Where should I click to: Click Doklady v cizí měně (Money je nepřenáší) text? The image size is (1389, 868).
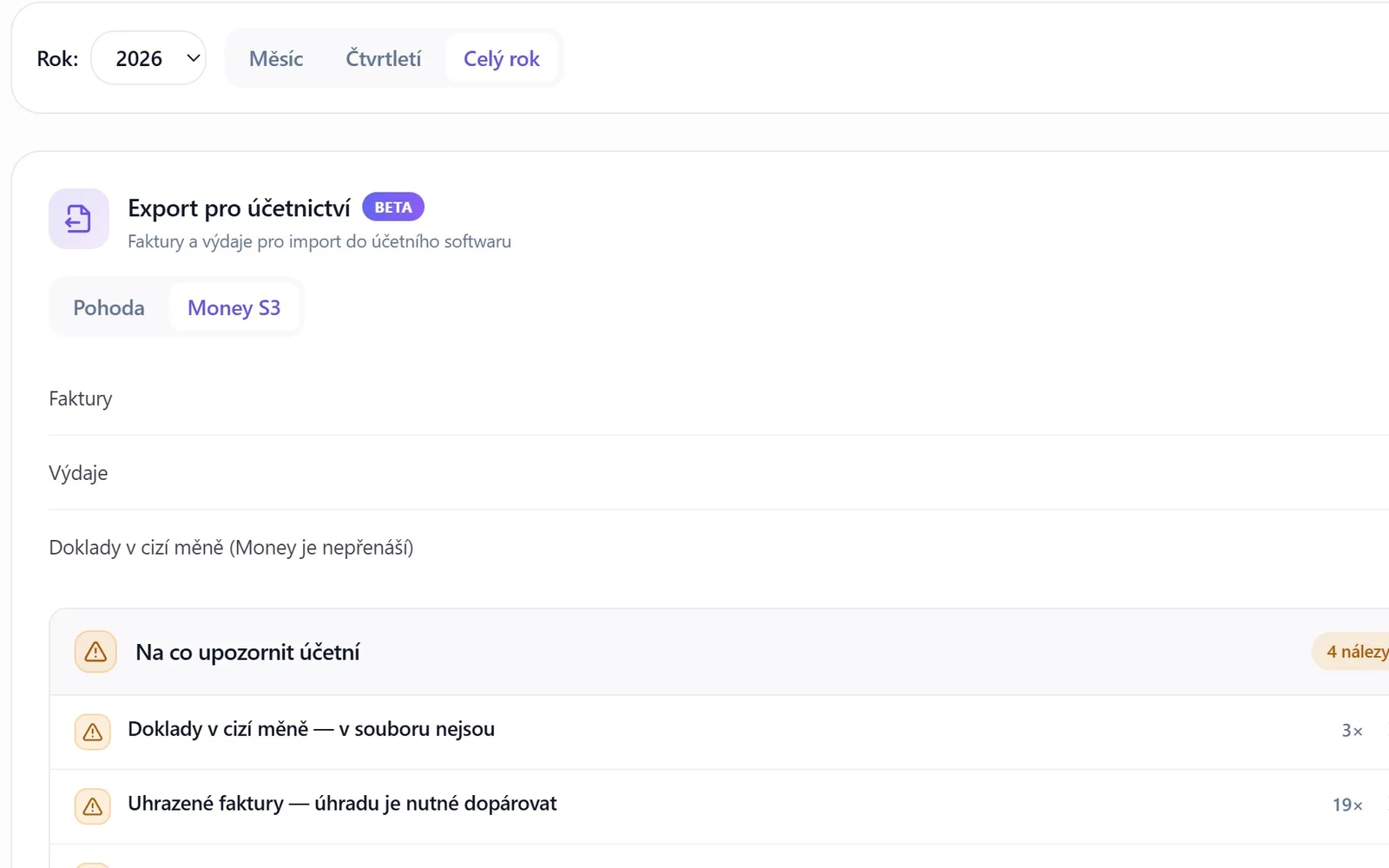[231, 548]
